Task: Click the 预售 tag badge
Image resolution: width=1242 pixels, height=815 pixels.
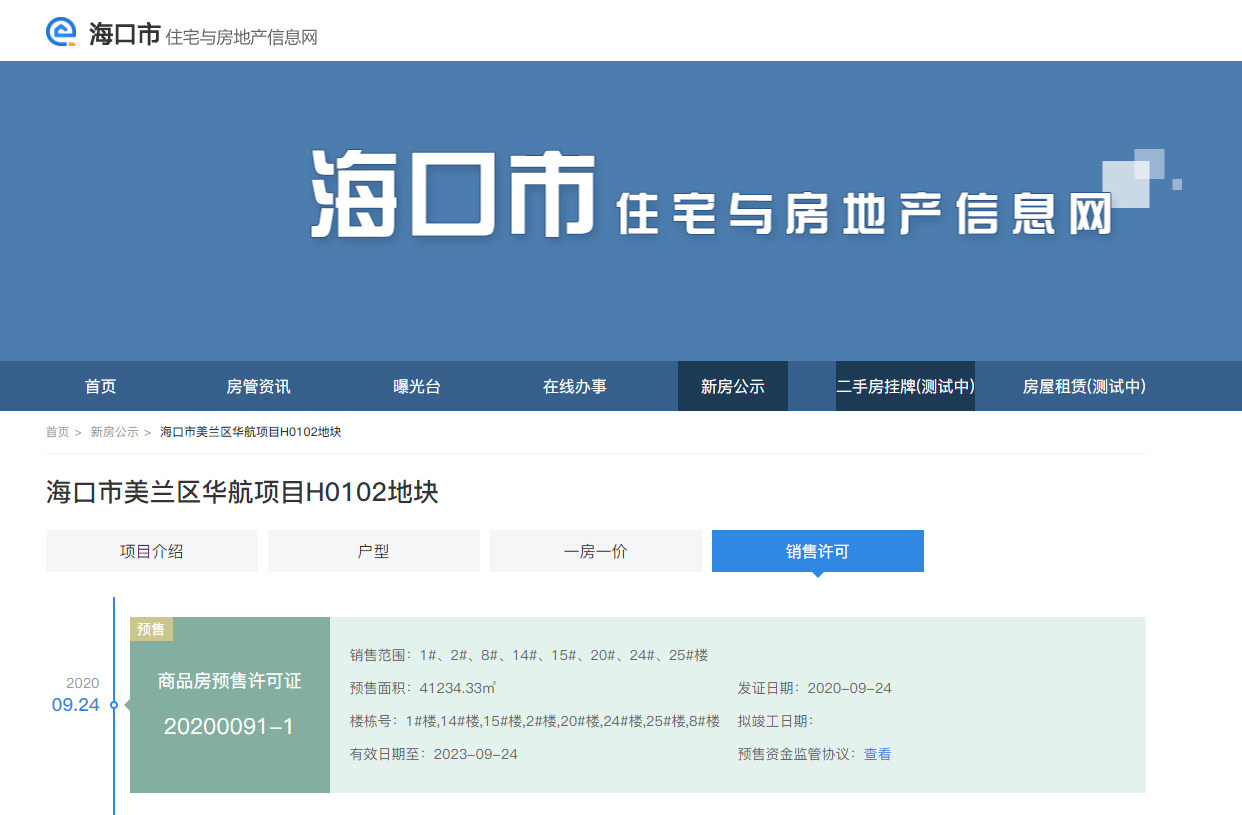Action: click(151, 629)
